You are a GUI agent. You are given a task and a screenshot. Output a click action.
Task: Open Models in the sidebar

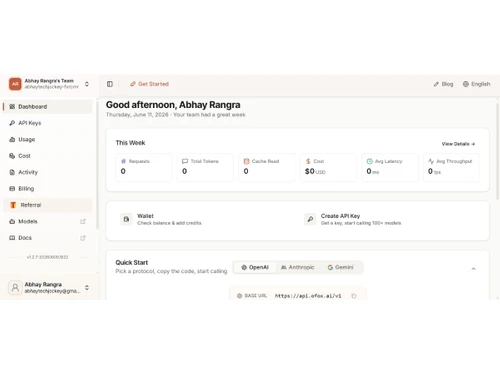tap(47, 221)
